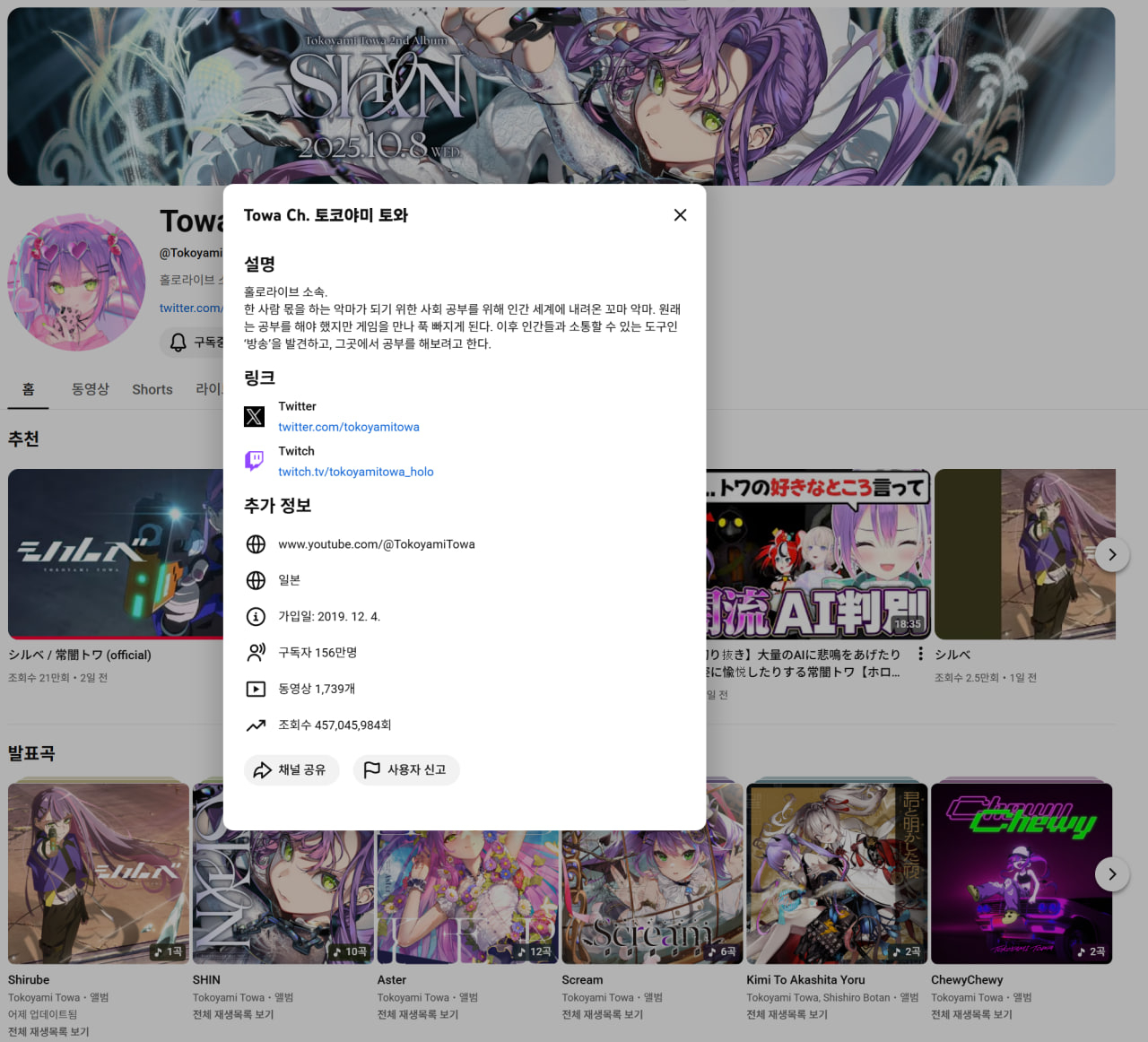Image resolution: width=1148 pixels, height=1042 pixels.
Task: Click the trending icon beside 조회수 count
Action: pos(256,725)
